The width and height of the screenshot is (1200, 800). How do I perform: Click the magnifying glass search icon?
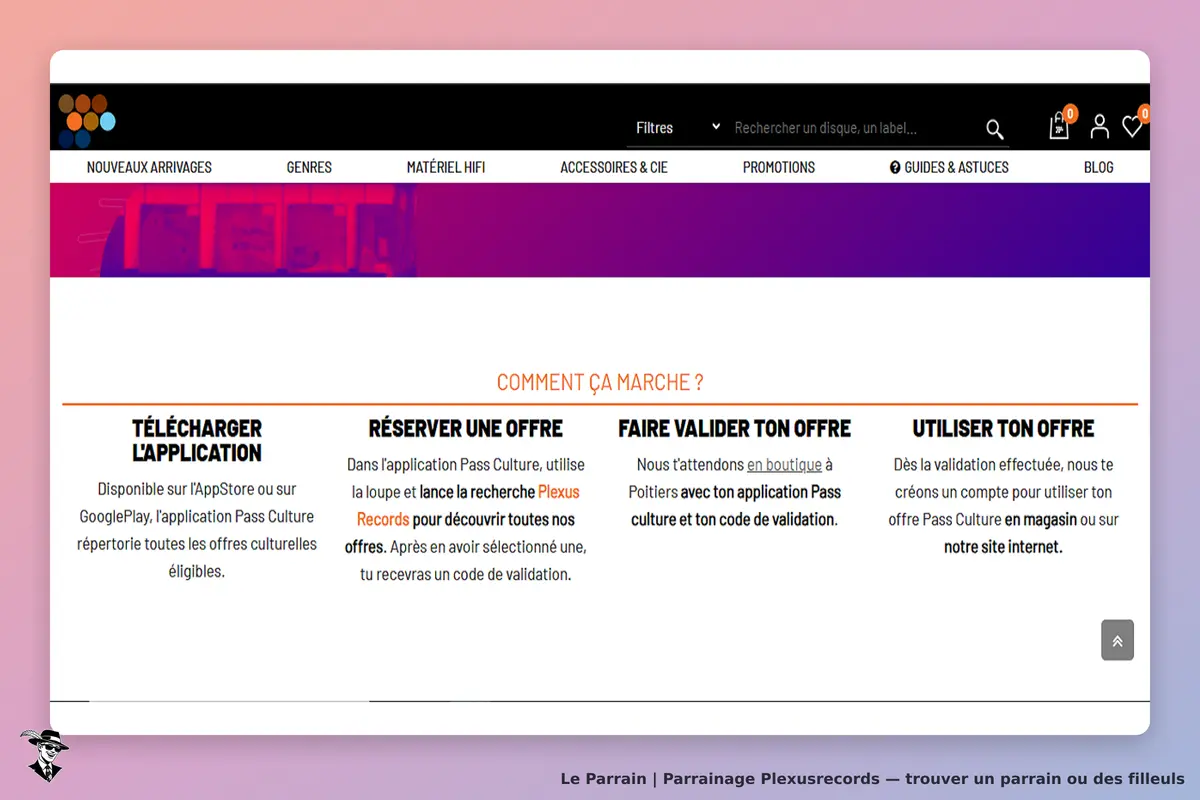coord(994,129)
